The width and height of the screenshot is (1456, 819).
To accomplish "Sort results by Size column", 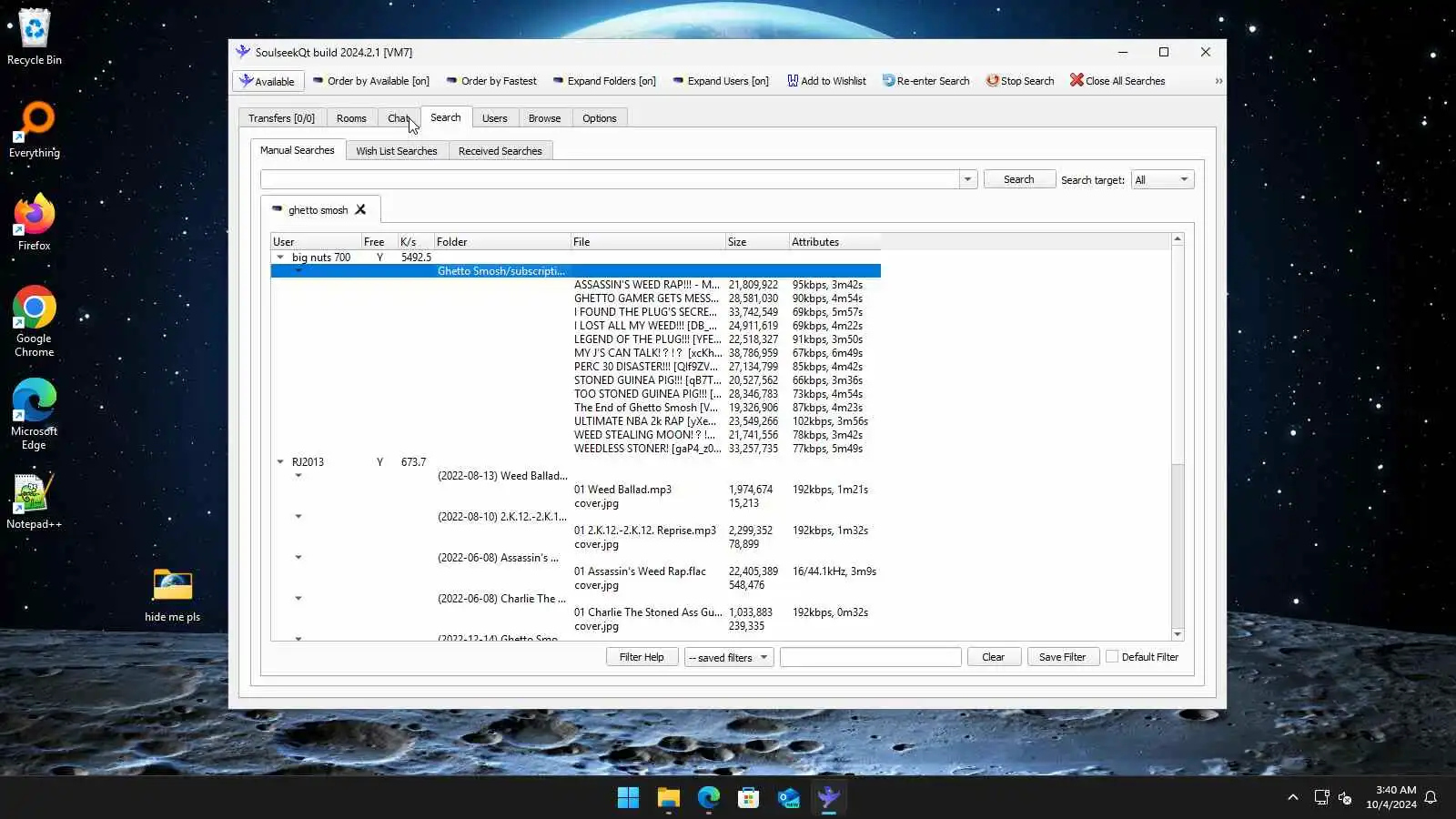I will pyautogui.click(x=757, y=242).
